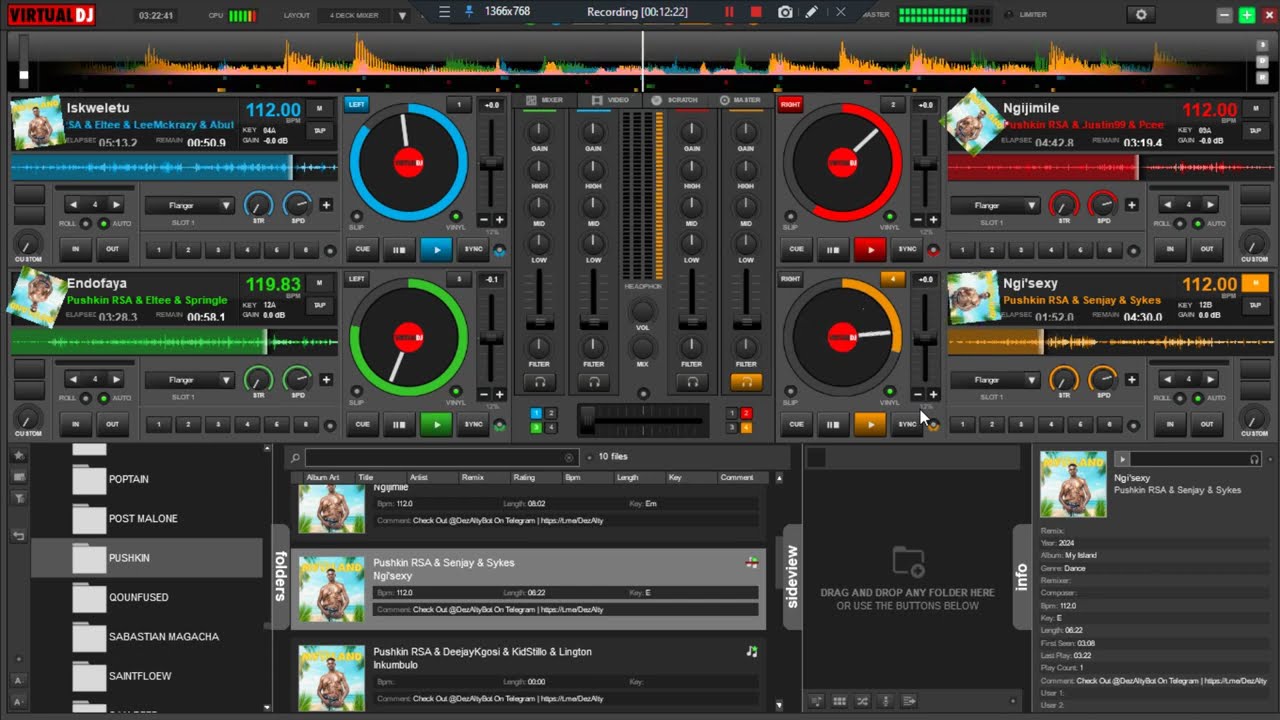
Task: Open the recorder's pen annotation tool
Action: [x=812, y=12]
